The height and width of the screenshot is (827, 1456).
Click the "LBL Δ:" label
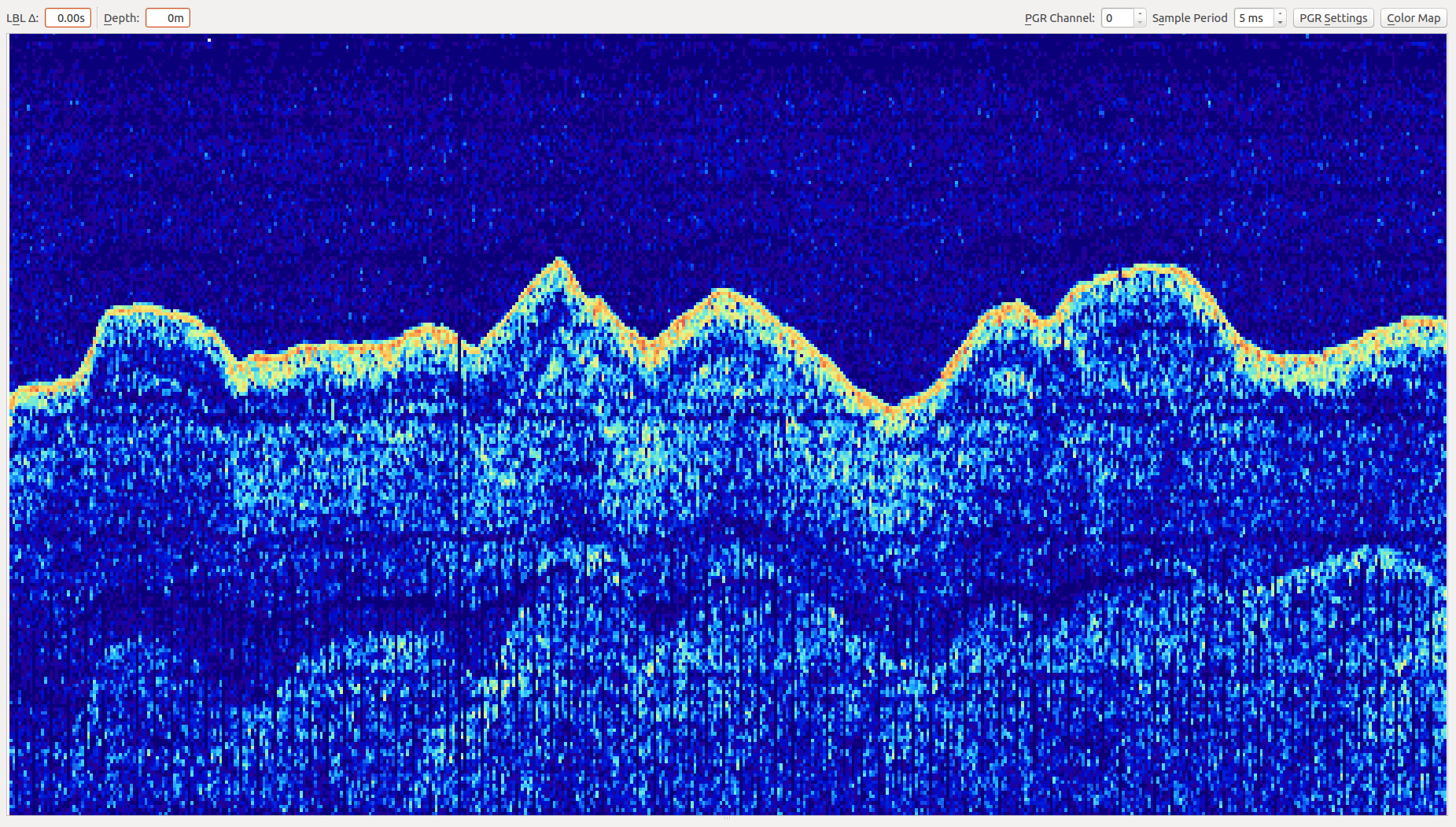click(23, 18)
